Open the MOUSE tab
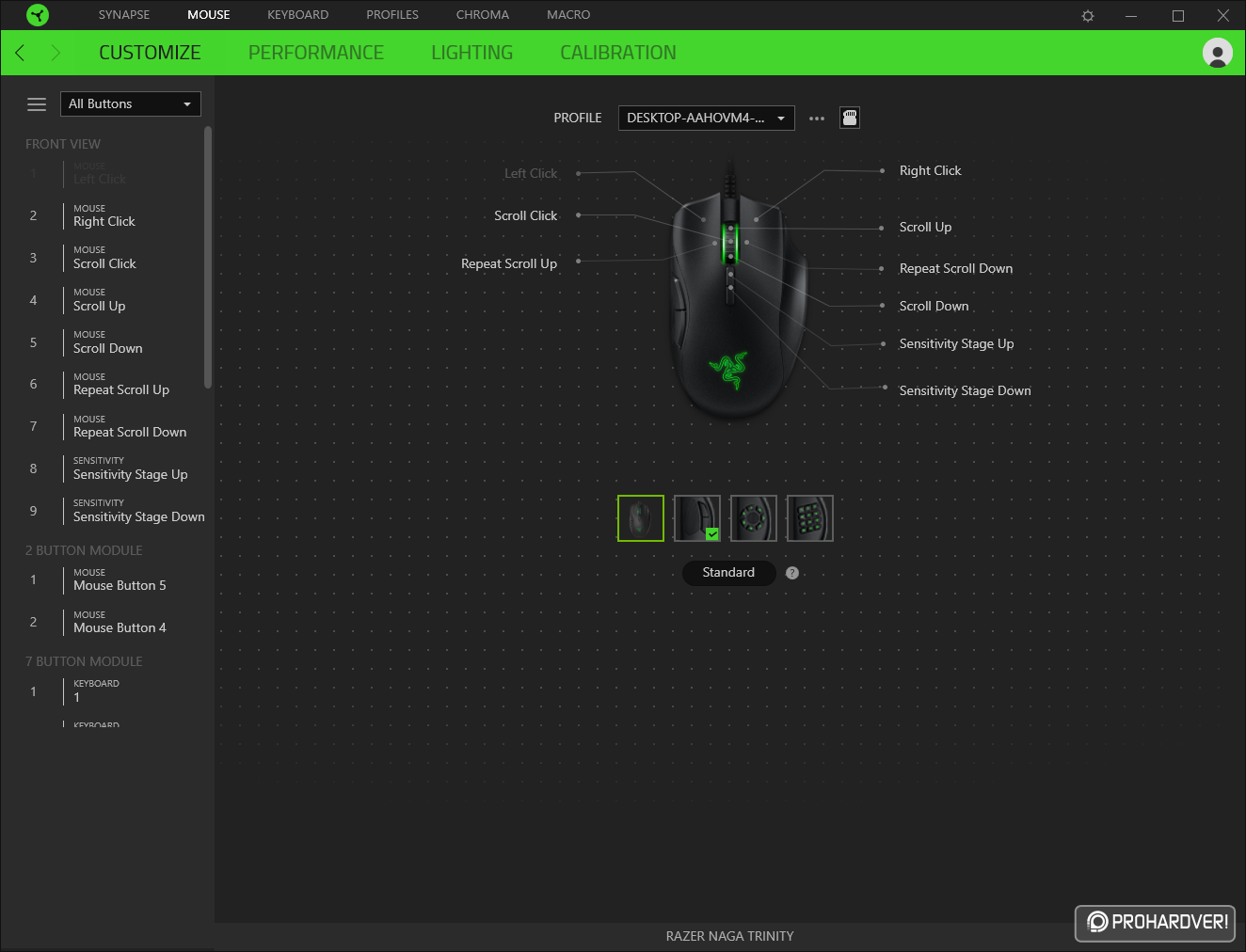Viewport: 1246px width, 952px height. coord(209,15)
